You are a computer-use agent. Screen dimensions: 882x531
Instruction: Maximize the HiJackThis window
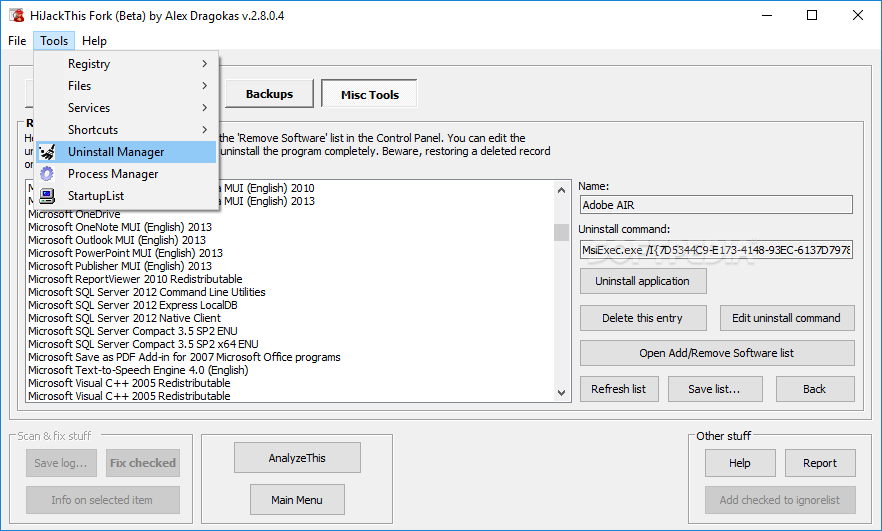click(812, 15)
